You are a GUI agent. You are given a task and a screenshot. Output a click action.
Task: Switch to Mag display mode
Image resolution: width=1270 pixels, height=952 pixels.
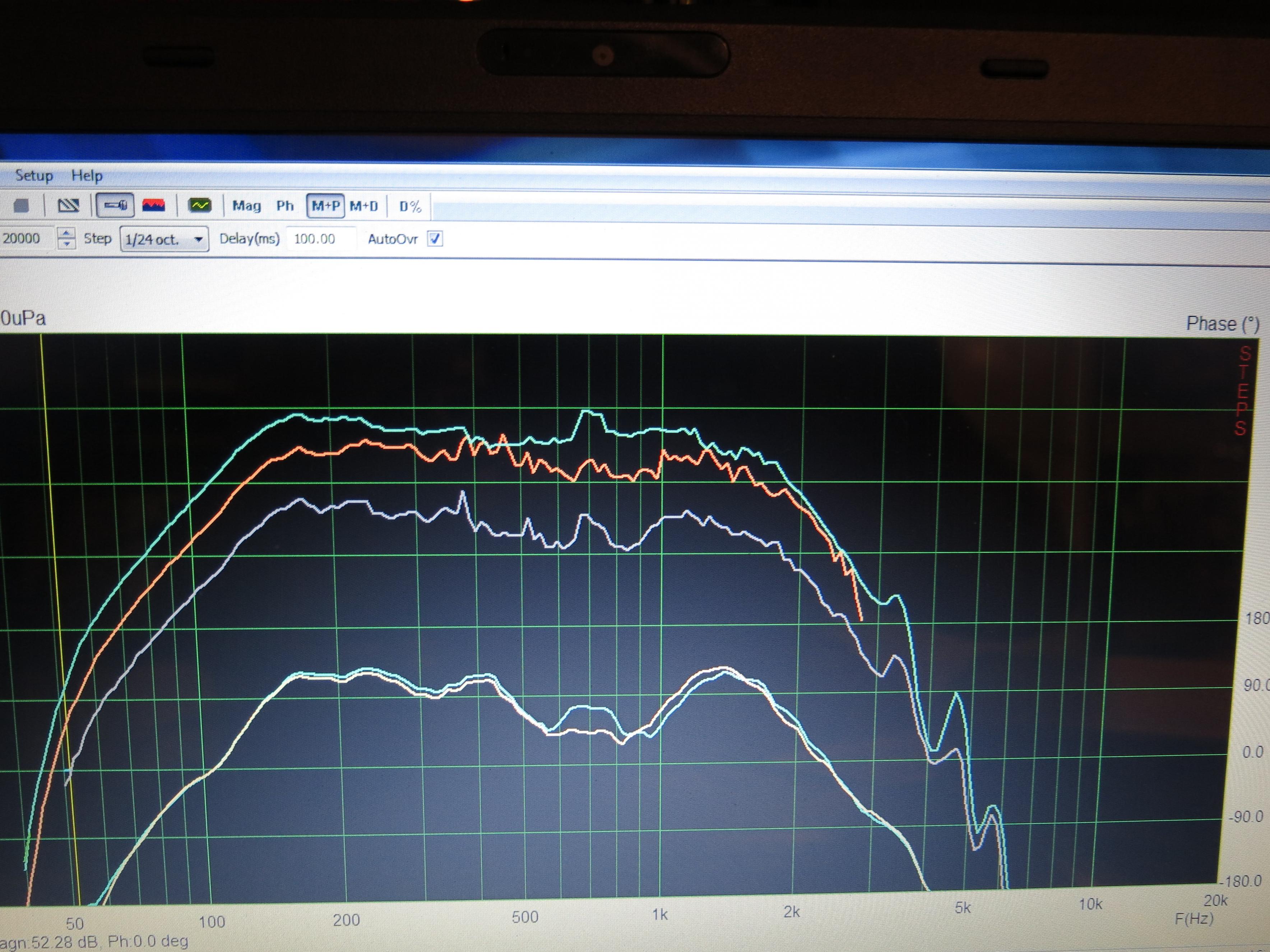pyautogui.click(x=246, y=205)
